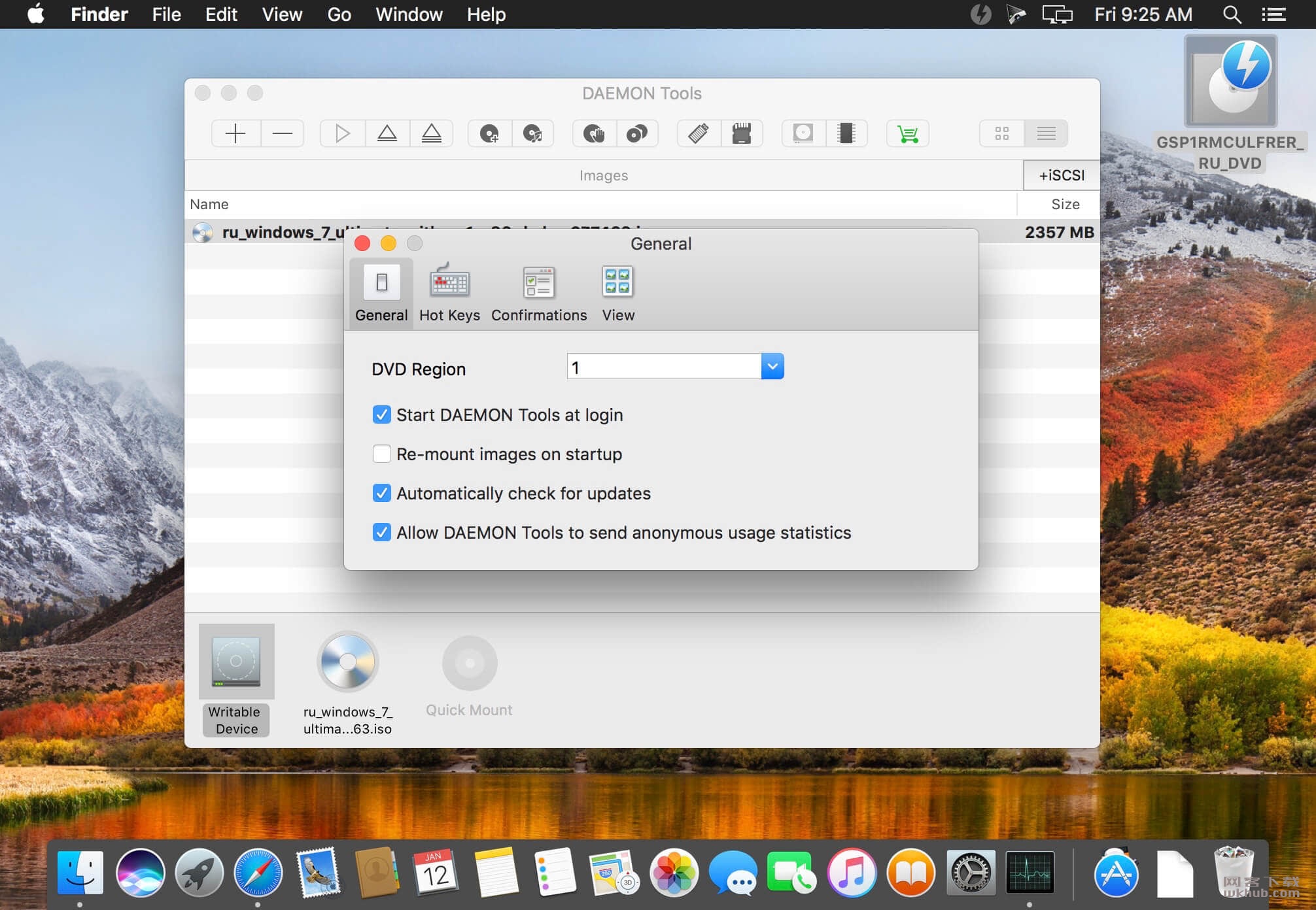Open Spotlight search magnifier
Image resolution: width=1316 pixels, height=910 pixels.
1232,14
